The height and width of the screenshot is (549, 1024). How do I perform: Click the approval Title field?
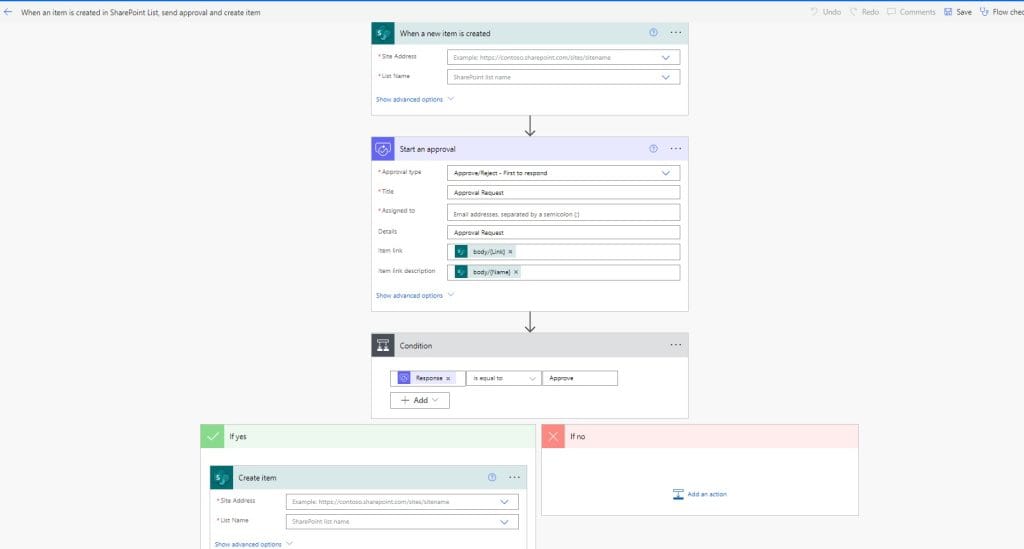tap(564, 193)
